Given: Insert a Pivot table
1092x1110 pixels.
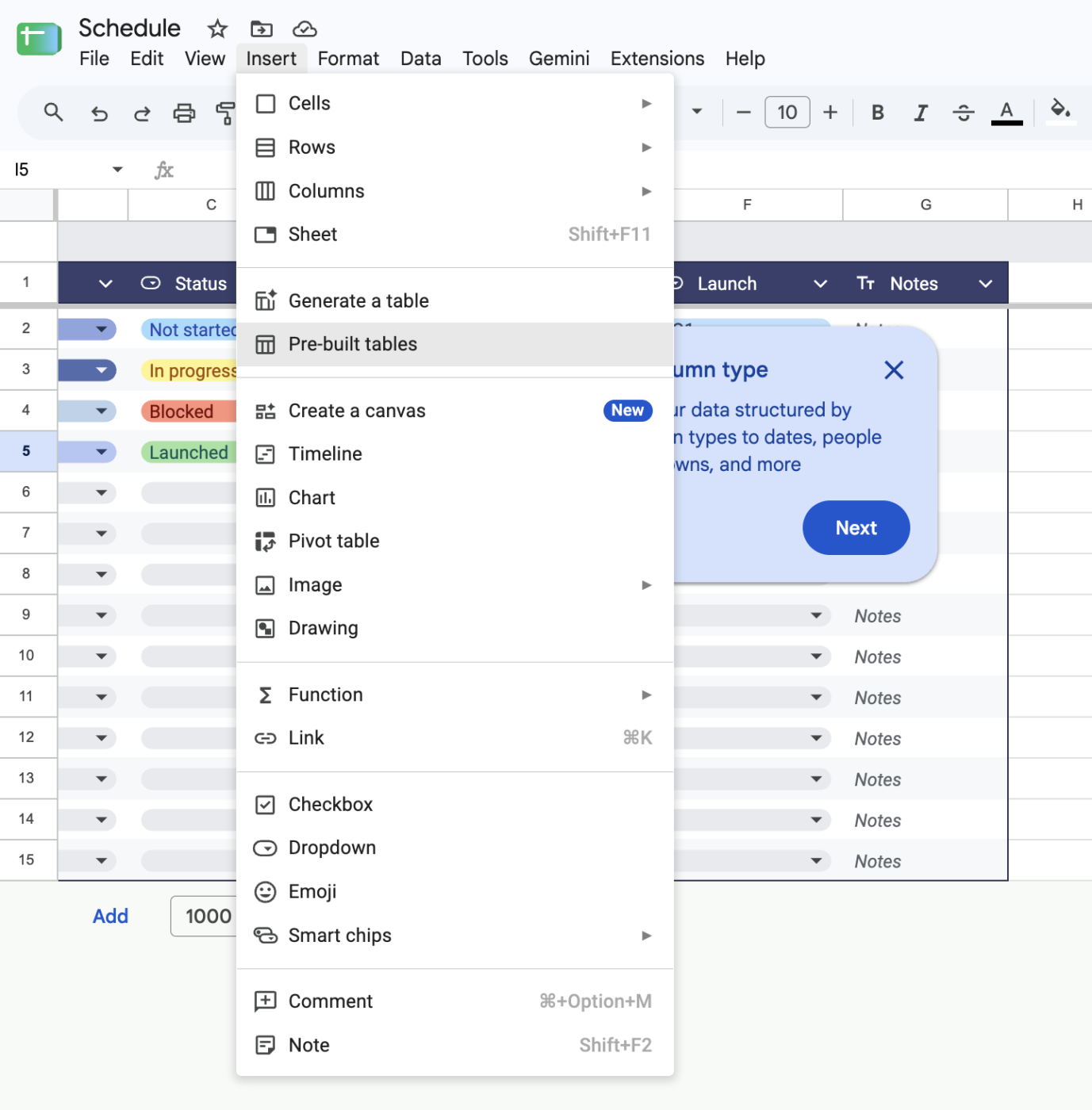Looking at the screenshot, I should 455,542.
